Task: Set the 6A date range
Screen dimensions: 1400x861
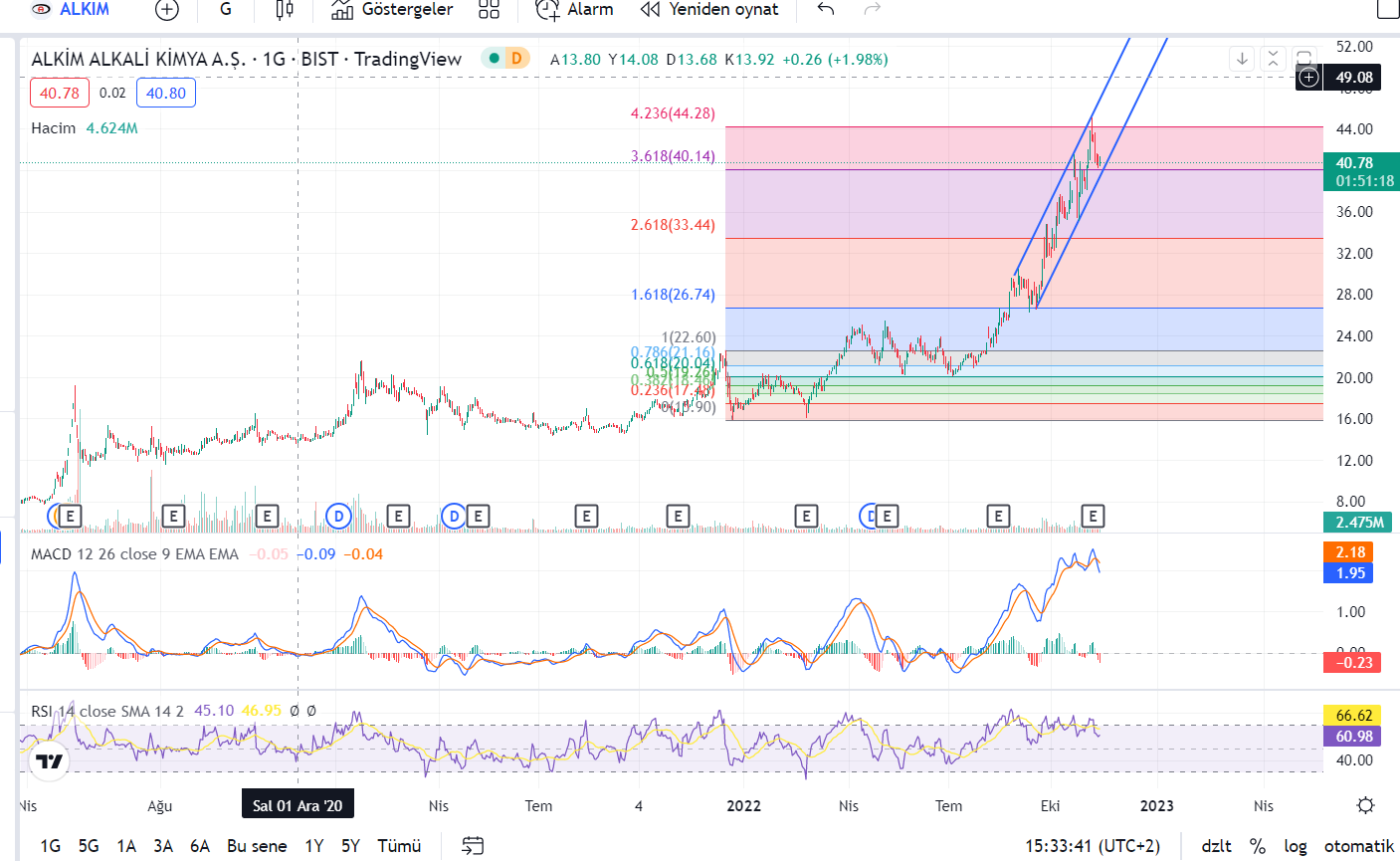Action: 200,846
